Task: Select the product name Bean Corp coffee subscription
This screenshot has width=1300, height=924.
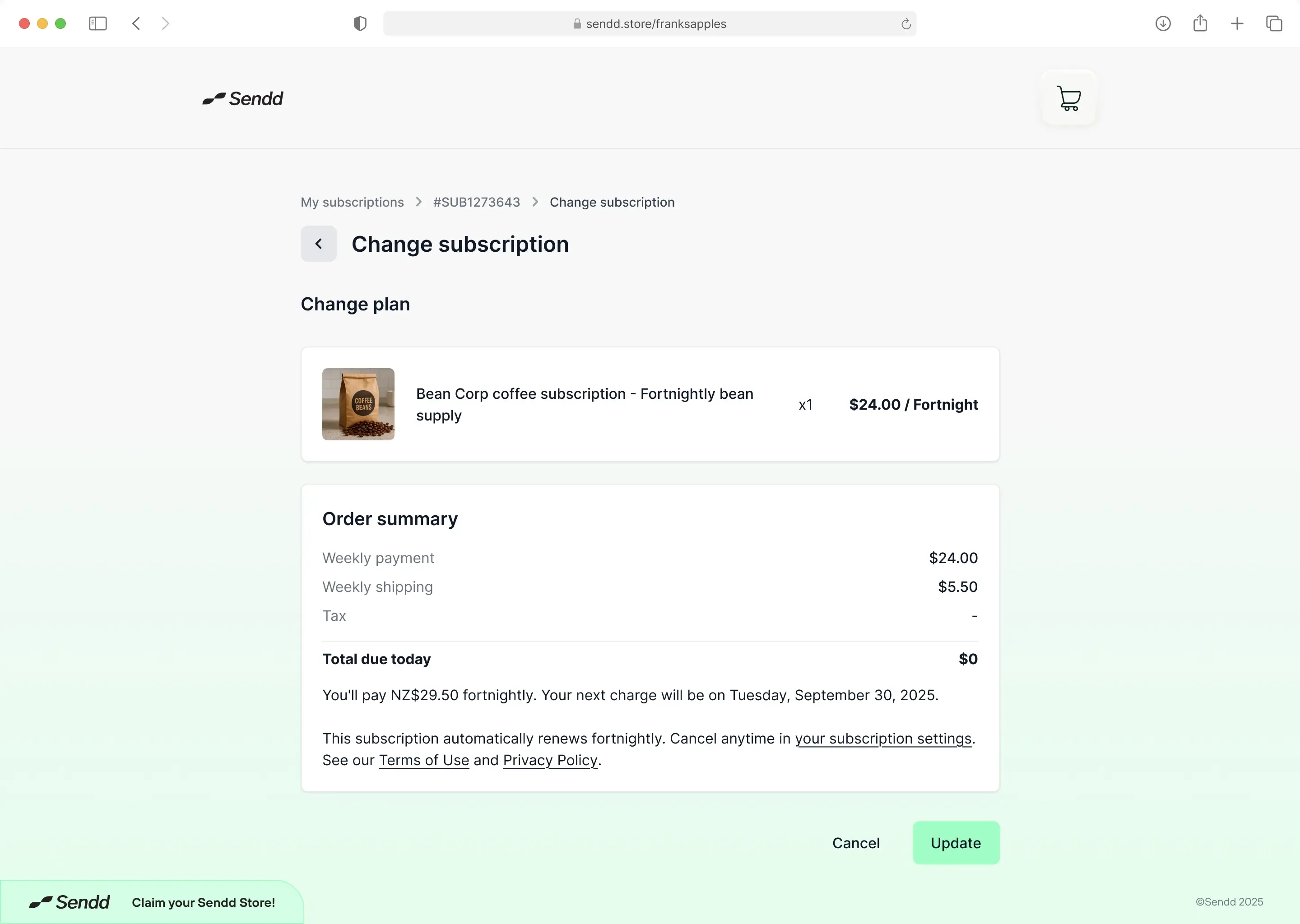Action: (585, 405)
